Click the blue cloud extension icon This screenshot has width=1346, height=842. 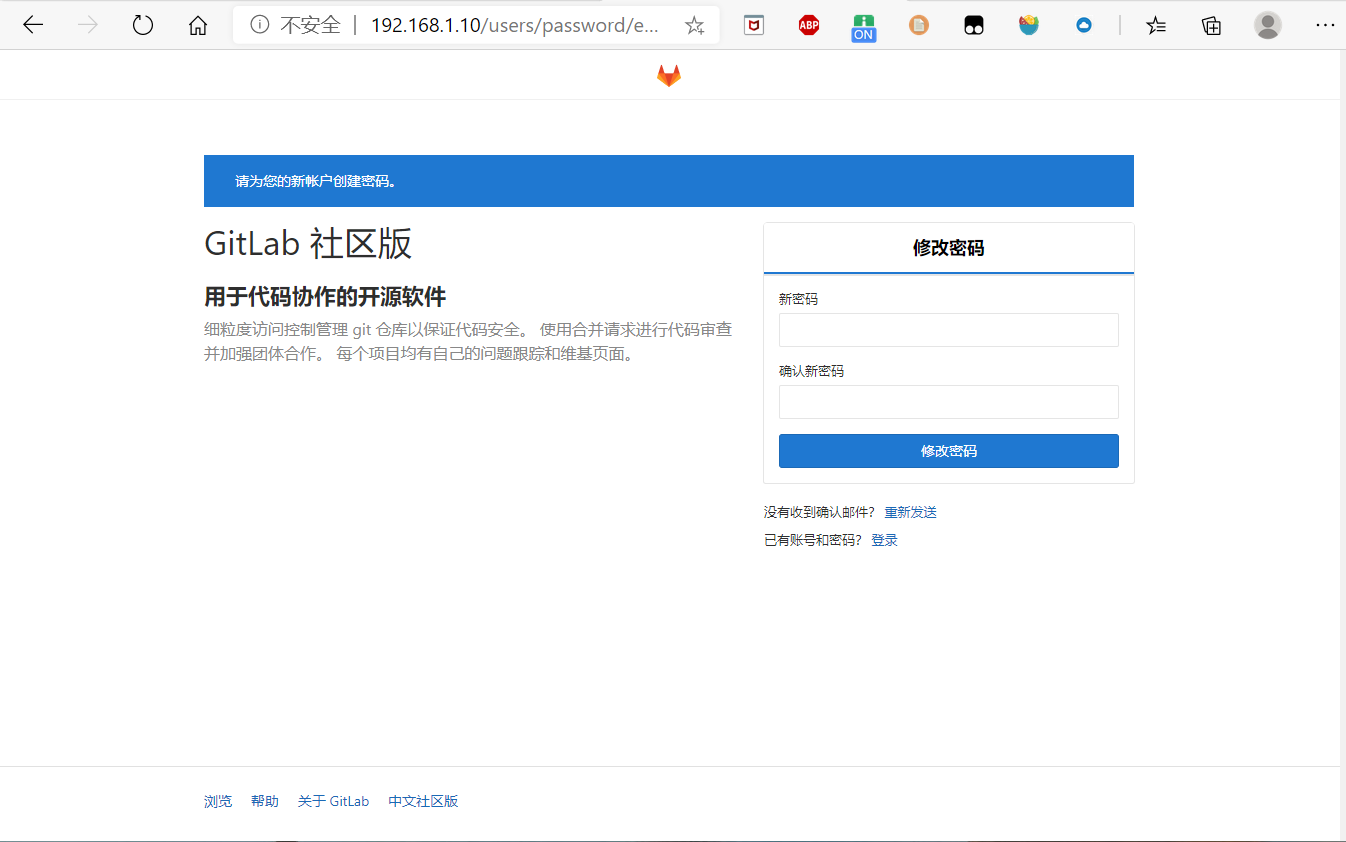coord(1083,25)
